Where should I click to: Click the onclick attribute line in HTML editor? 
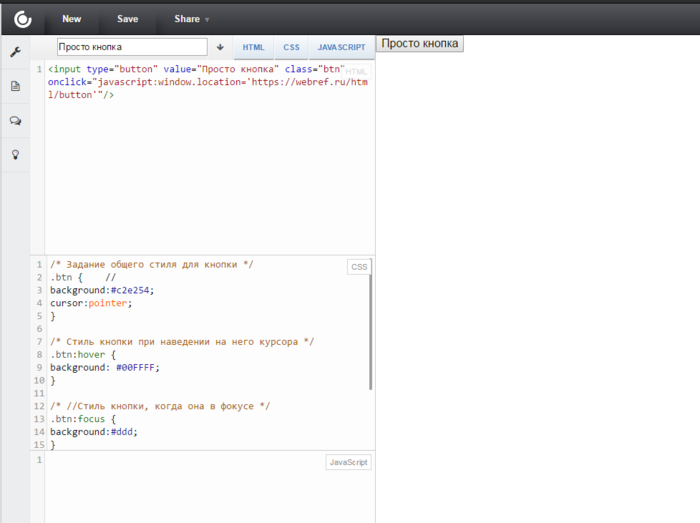pos(208,82)
